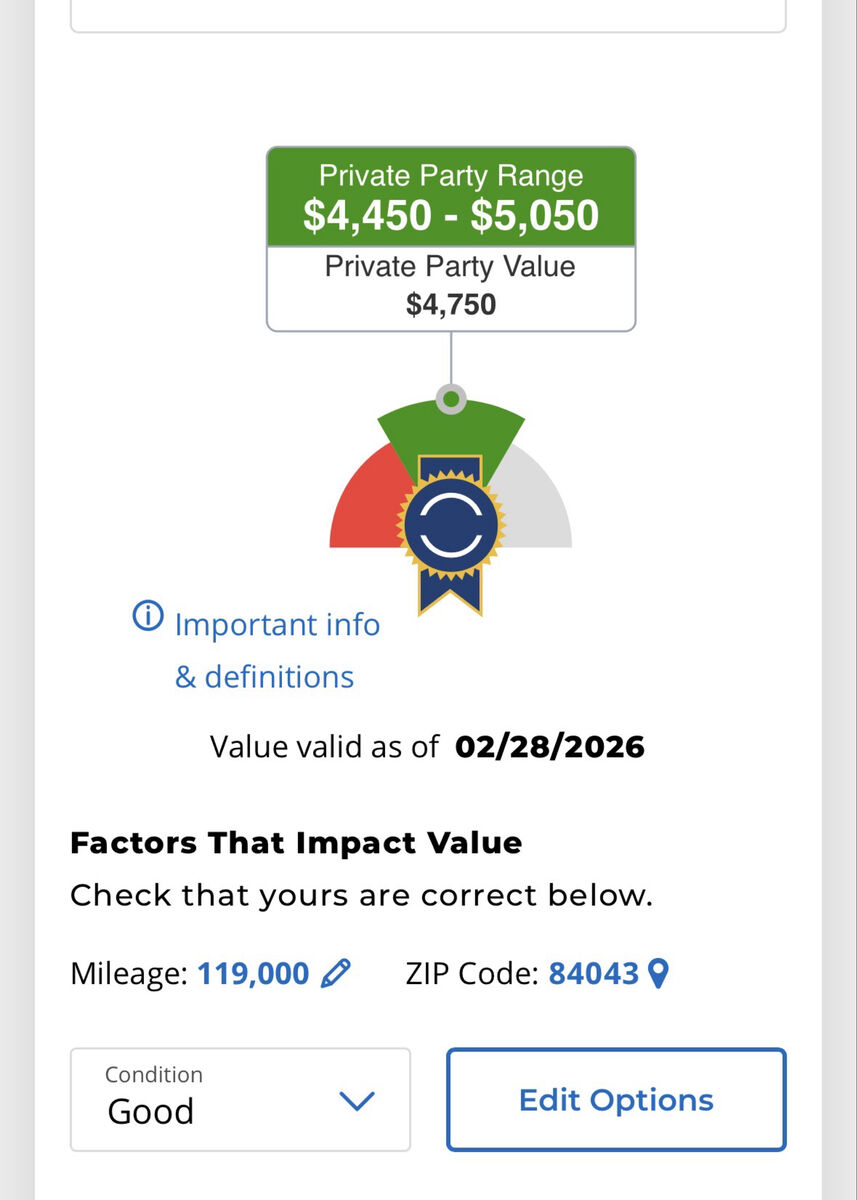Click the gauge pointer dot marker
This screenshot has width=857, height=1200.
tap(451, 399)
